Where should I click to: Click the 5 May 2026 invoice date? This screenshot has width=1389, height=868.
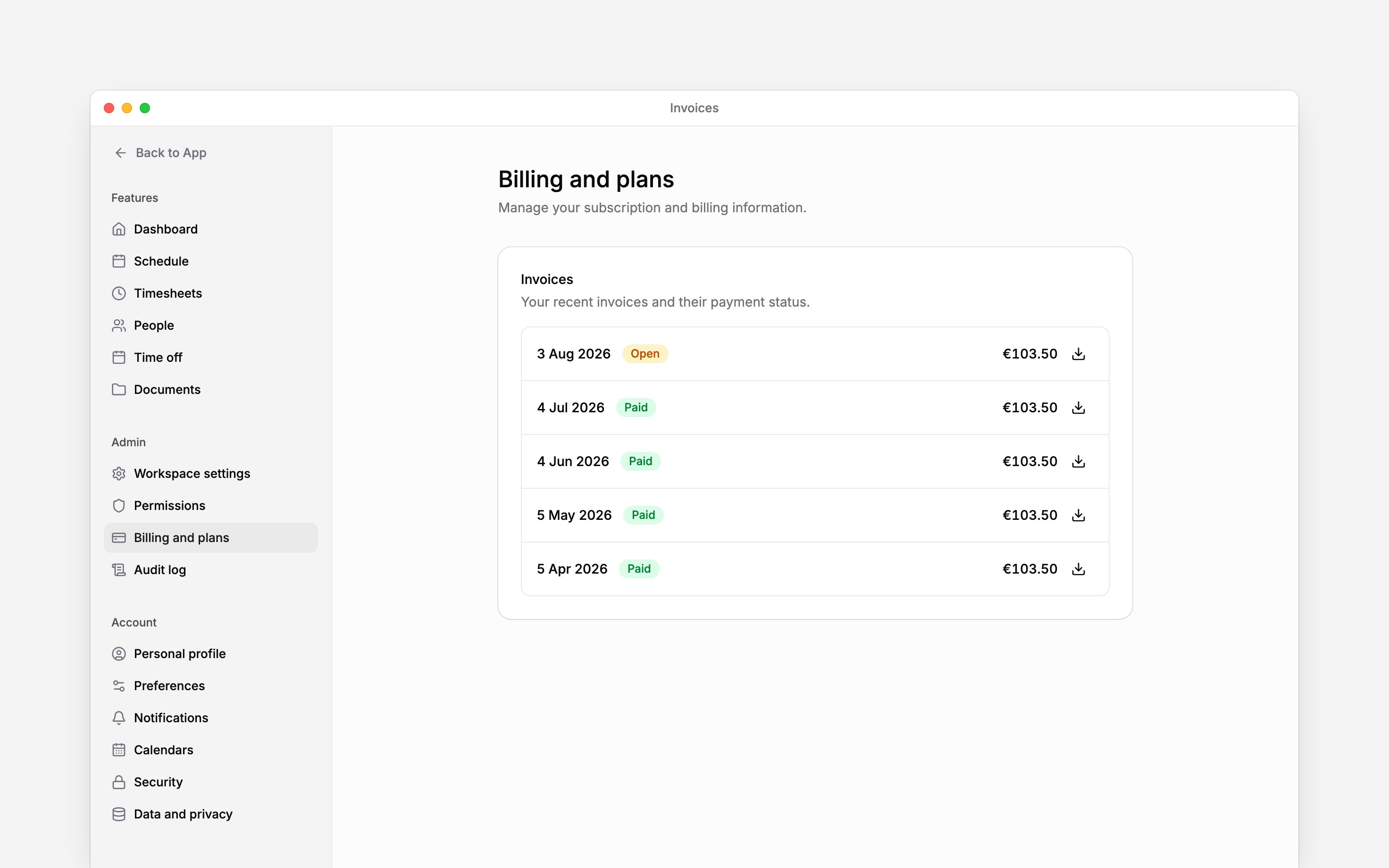pos(574,515)
